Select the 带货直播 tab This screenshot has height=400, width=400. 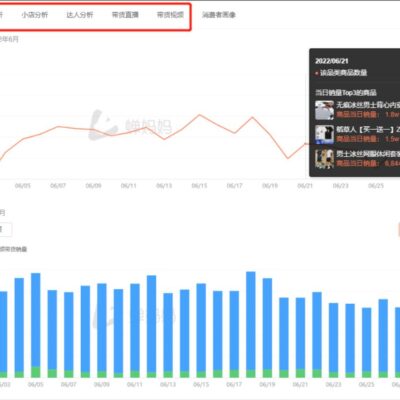[x=125, y=15]
